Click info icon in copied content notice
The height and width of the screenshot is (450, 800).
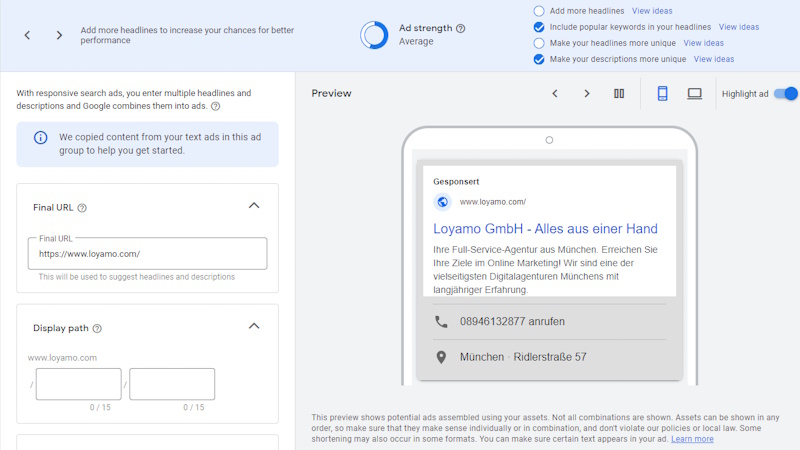click(40, 138)
